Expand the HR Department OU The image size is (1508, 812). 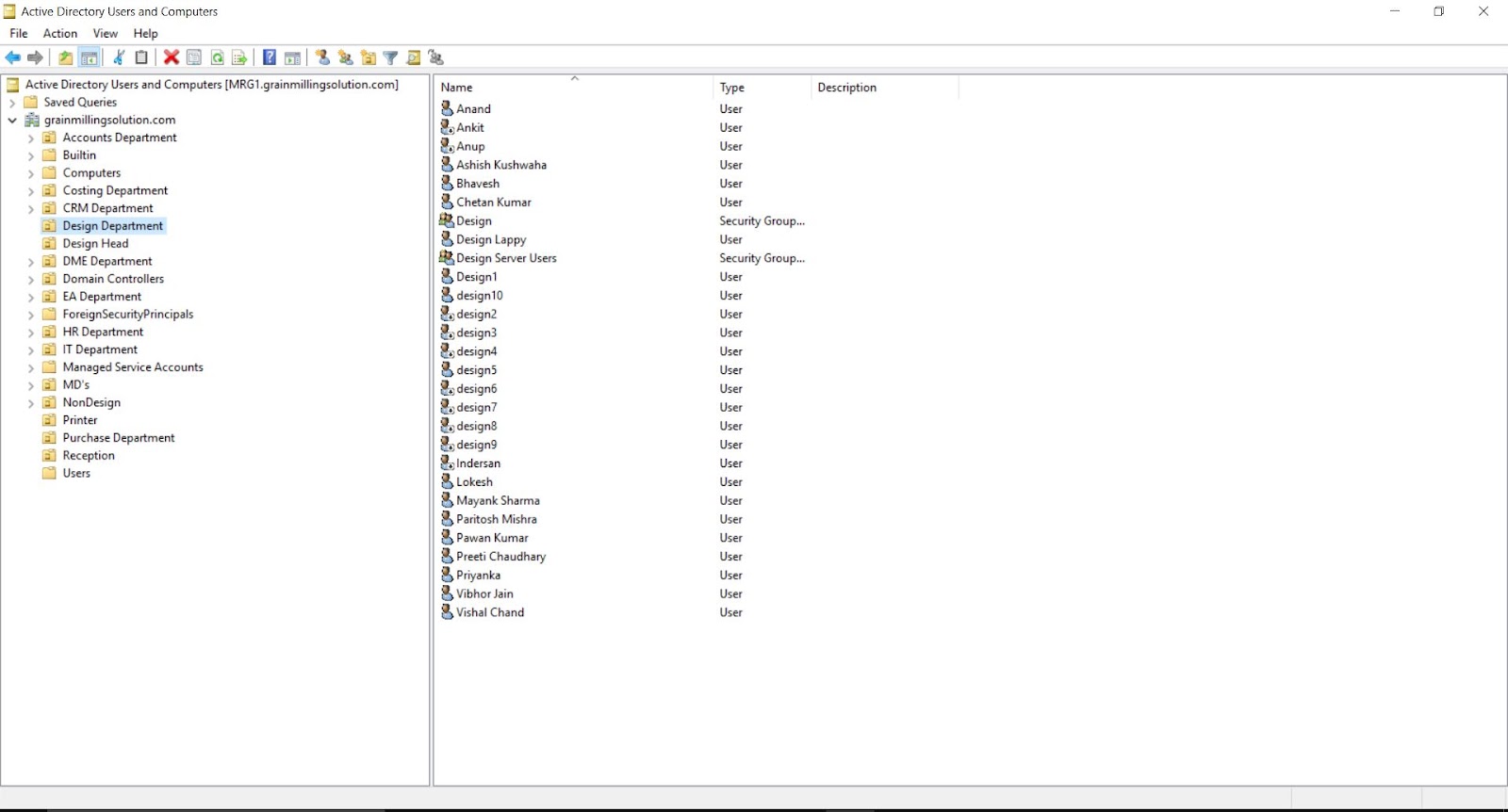(31, 333)
